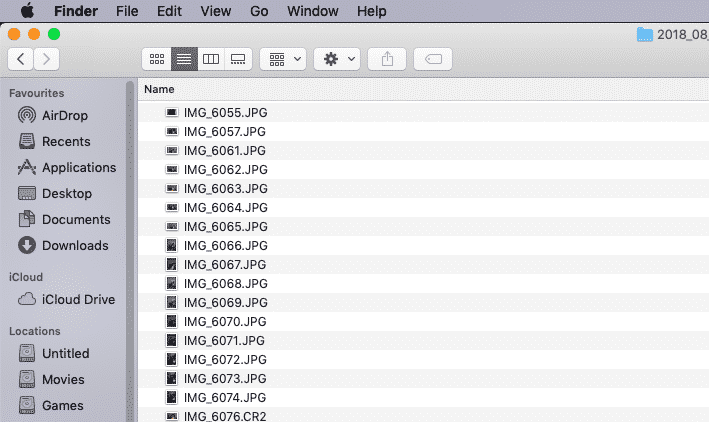Open the Apple menu
This screenshot has width=709, height=422.
point(27,11)
